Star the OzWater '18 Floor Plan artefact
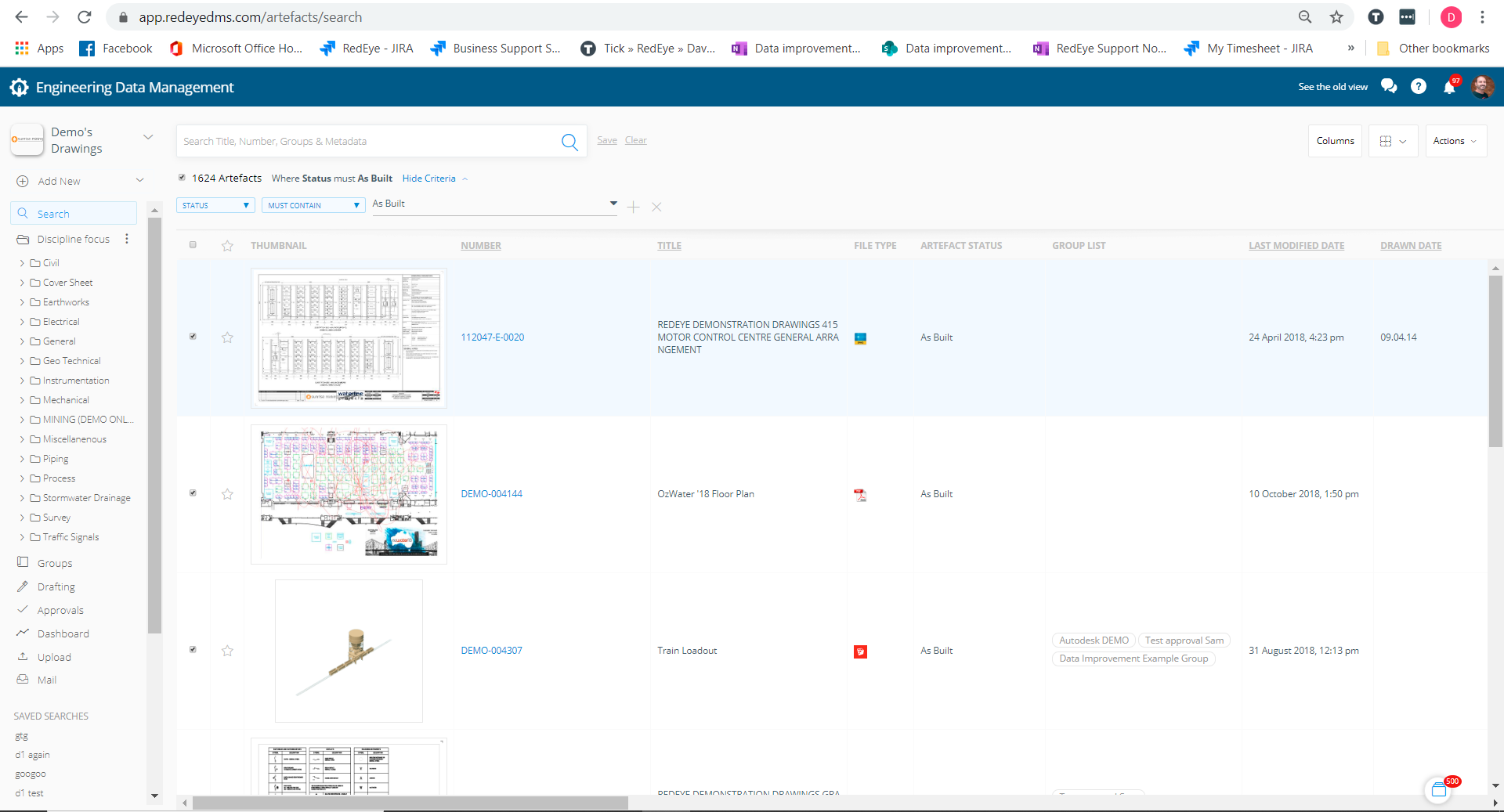The height and width of the screenshot is (812, 1504). pyautogui.click(x=227, y=494)
